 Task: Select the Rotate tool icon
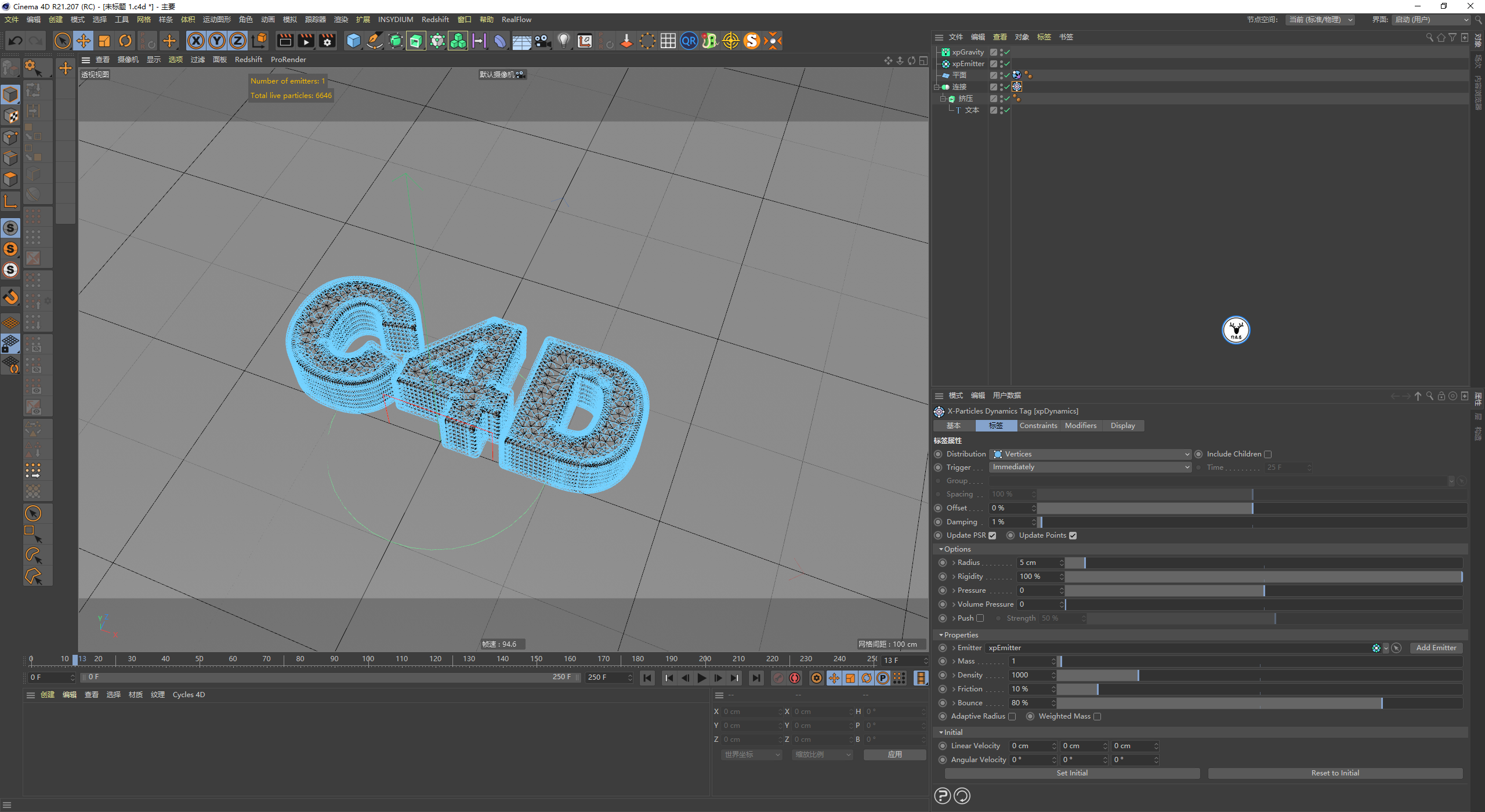coord(125,41)
